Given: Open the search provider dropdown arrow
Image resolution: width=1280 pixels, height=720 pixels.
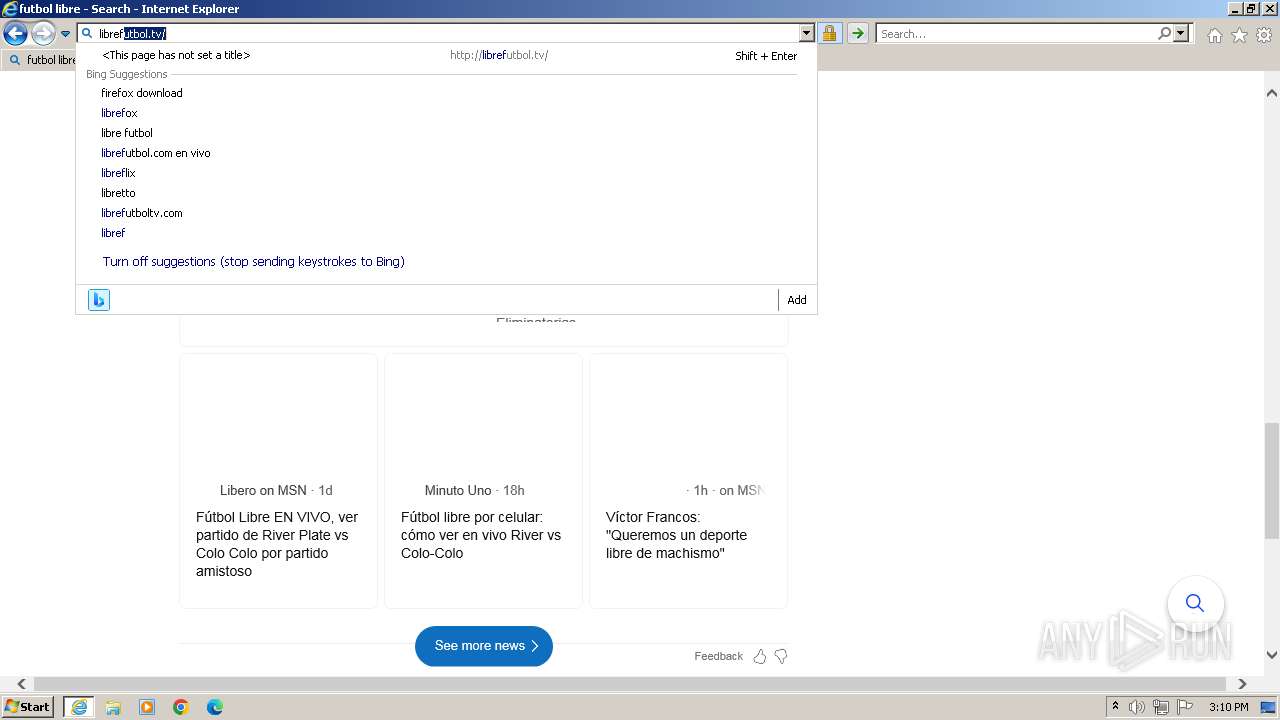Looking at the screenshot, I should click(1181, 34).
